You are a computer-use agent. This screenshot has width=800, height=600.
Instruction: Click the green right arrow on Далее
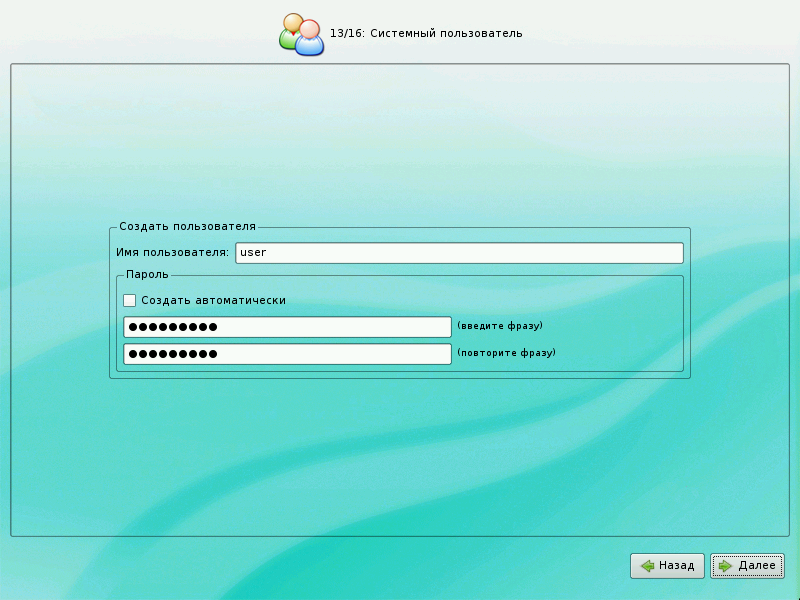coord(726,566)
